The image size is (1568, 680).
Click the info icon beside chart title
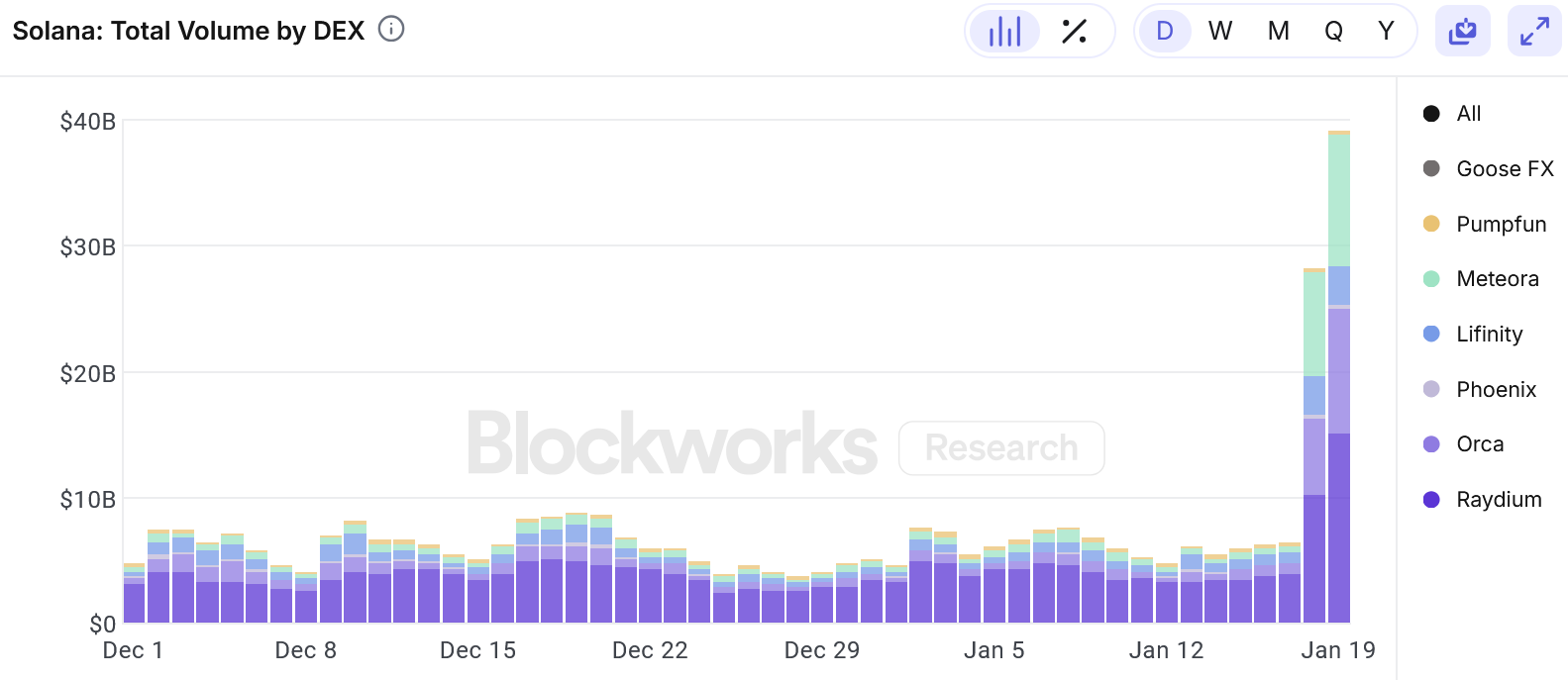pos(391,30)
